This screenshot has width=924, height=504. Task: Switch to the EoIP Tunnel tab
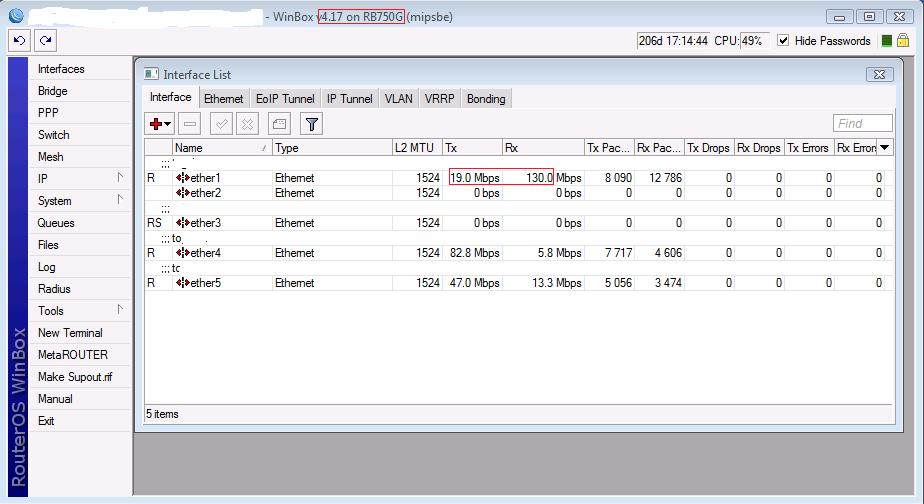pyautogui.click(x=285, y=99)
